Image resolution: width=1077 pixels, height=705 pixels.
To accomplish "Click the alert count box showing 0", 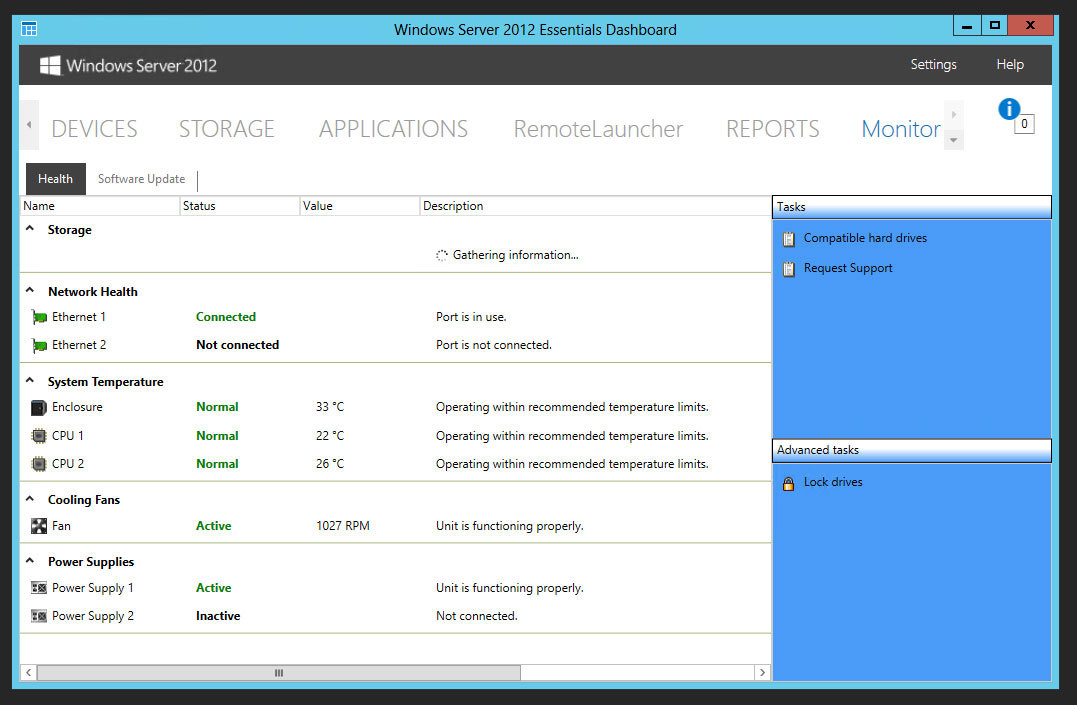I will (1024, 124).
